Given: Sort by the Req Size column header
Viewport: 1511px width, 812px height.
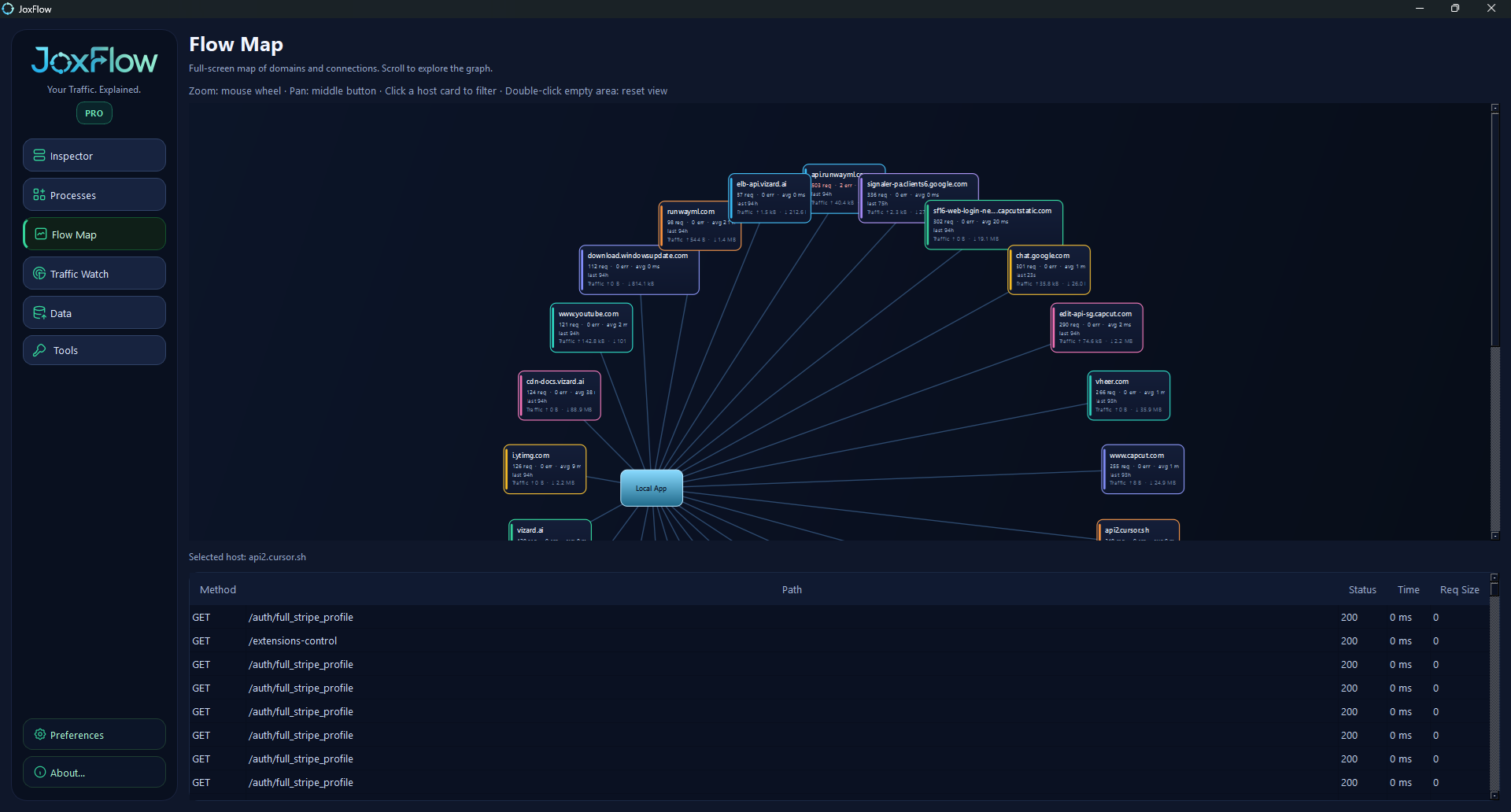Looking at the screenshot, I should click(x=1460, y=589).
